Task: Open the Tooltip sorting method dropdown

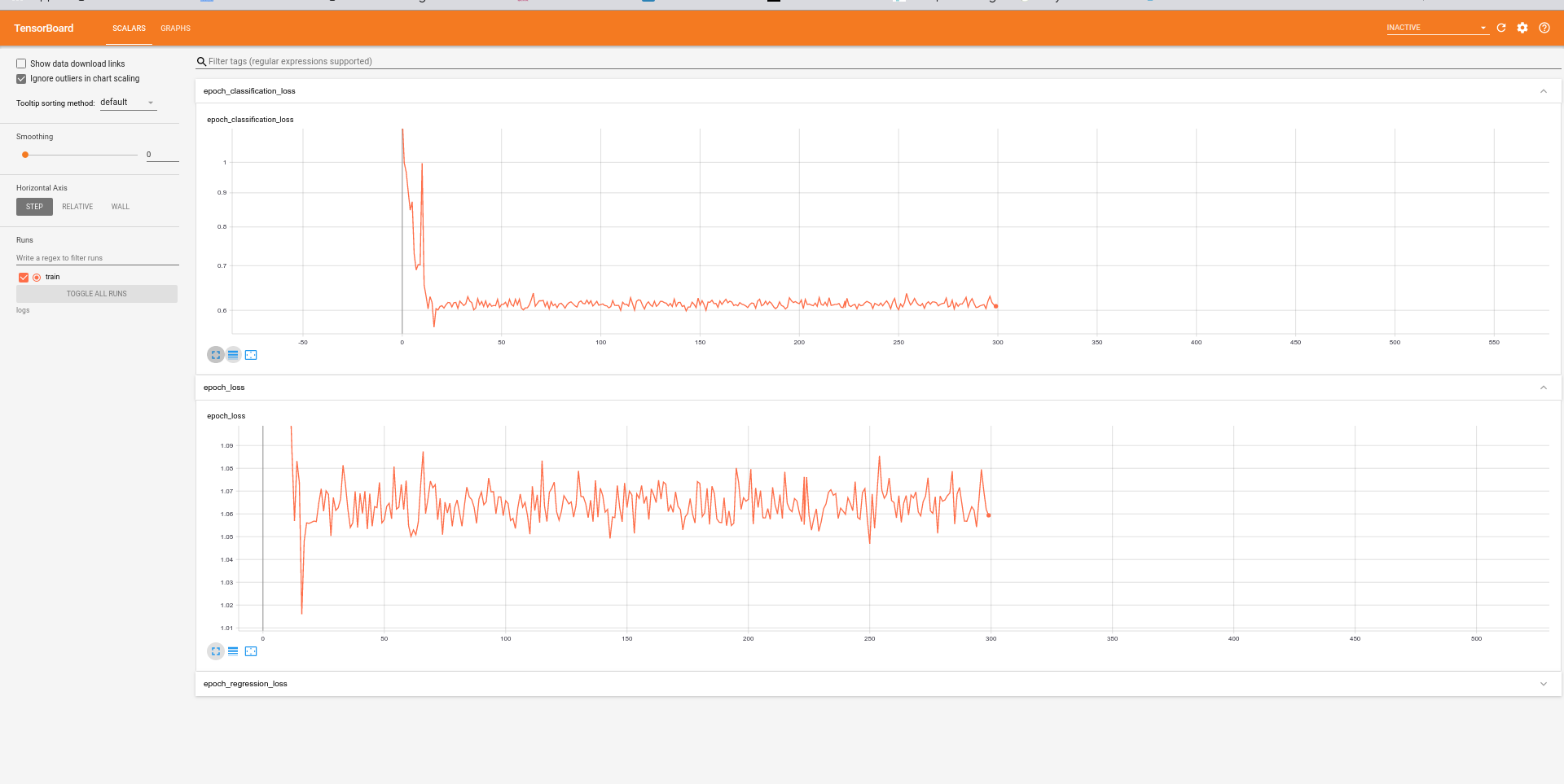Action: [x=127, y=102]
